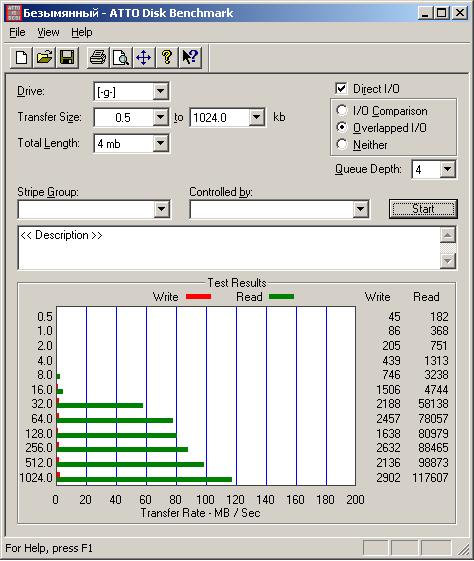Toggle the Direct I/O checkbox
The height and width of the screenshot is (561, 474).
pyautogui.click(x=341, y=88)
